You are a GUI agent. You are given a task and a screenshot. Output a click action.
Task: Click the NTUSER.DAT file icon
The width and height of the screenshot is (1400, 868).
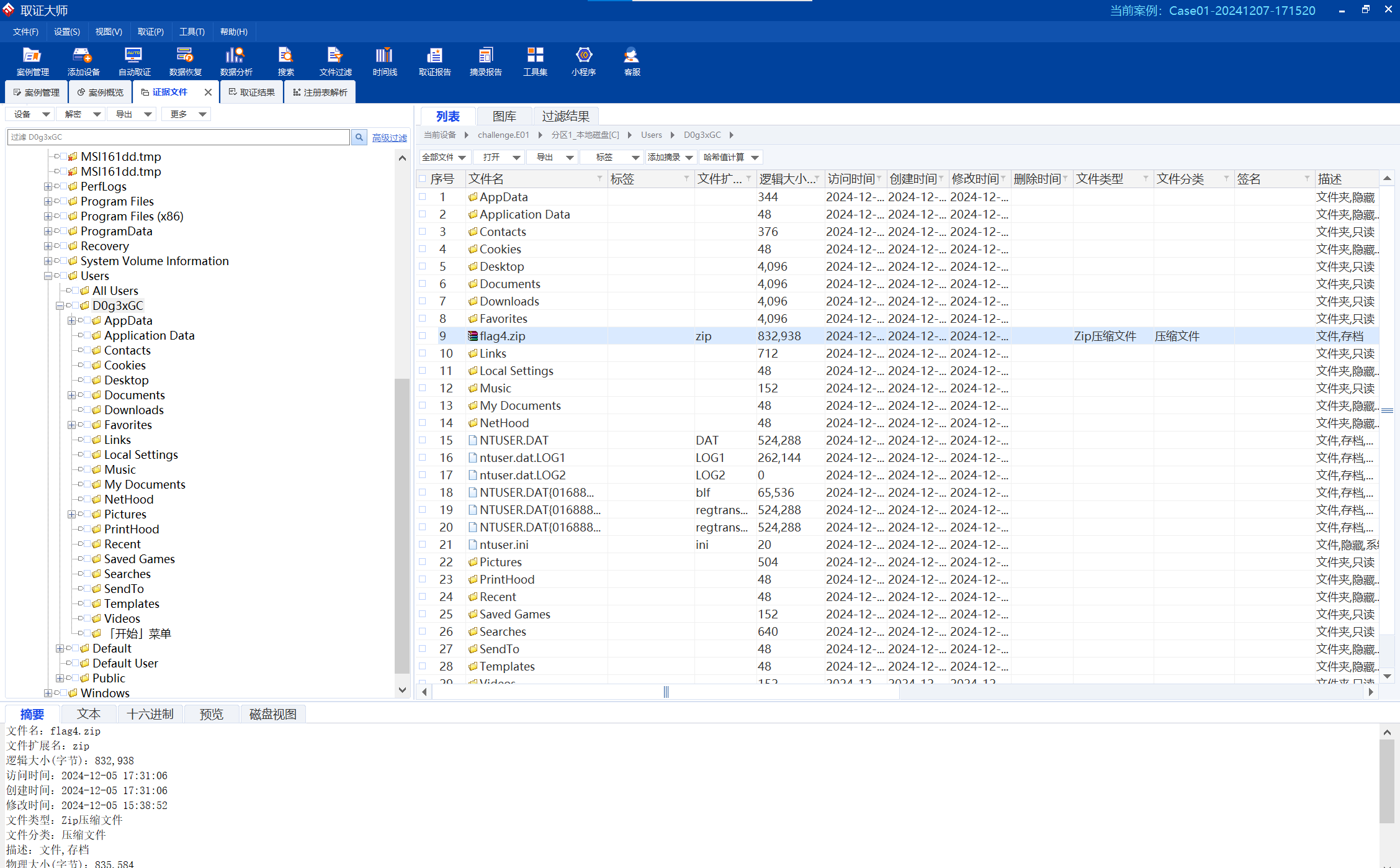pos(473,440)
